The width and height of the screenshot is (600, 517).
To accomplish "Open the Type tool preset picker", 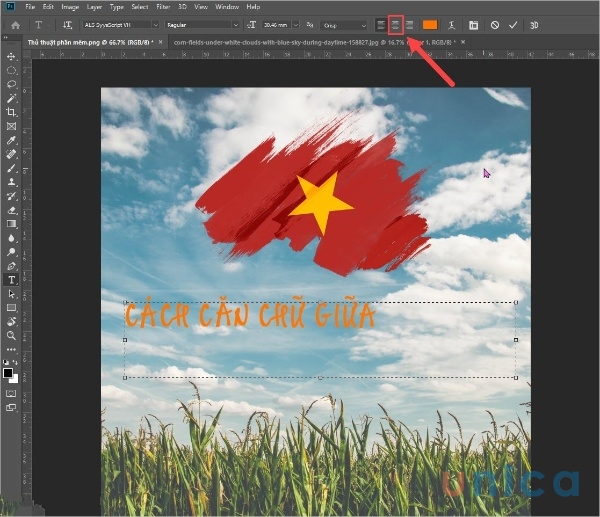I will click(39, 25).
